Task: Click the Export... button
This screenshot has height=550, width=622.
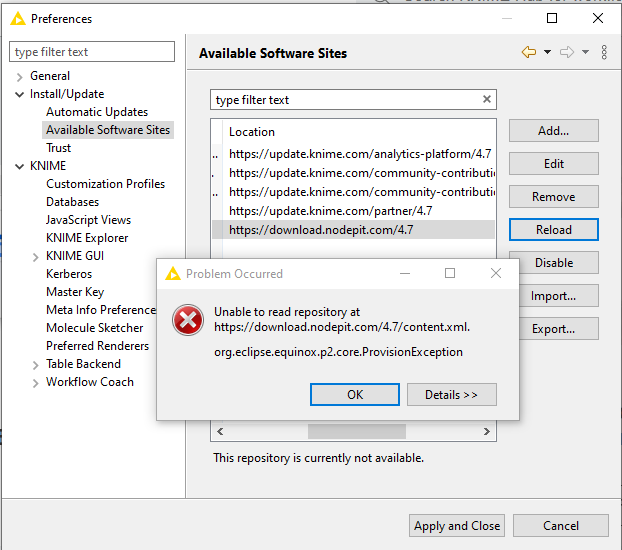Action: 559,329
